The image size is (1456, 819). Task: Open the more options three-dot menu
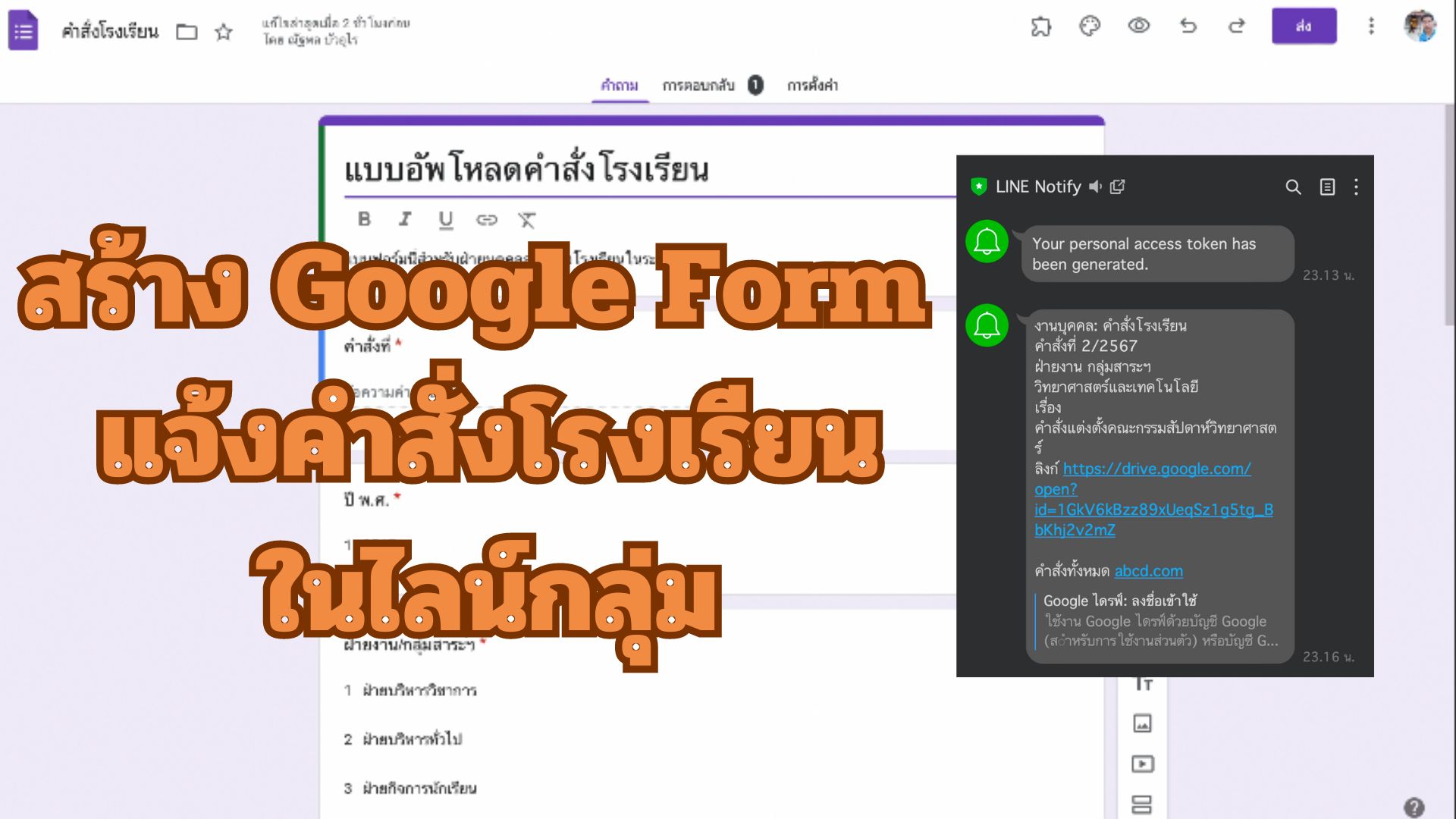point(1371,27)
